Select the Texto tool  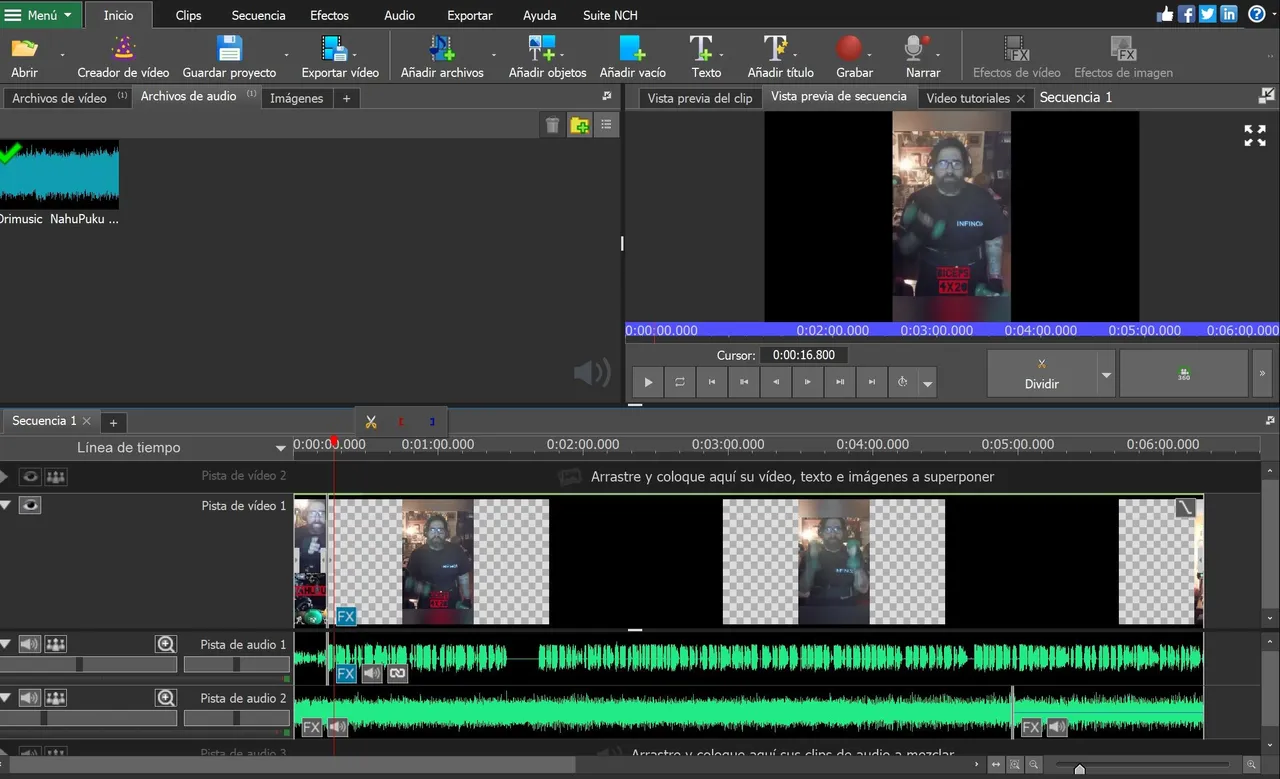click(x=704, y=57)
